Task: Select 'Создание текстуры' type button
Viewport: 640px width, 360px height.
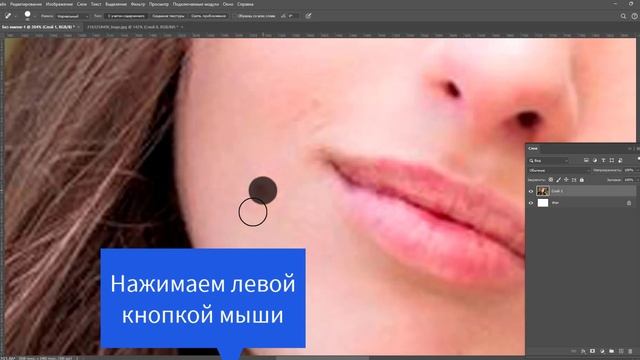Action: pos(168,16)
